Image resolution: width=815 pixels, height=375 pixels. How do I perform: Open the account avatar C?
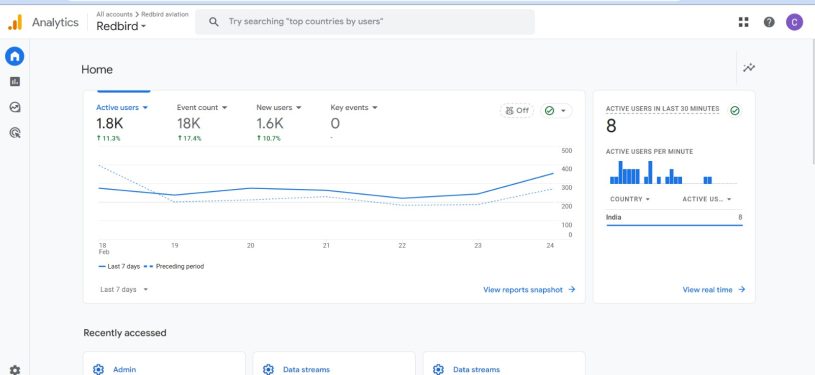tap(794, 22)
